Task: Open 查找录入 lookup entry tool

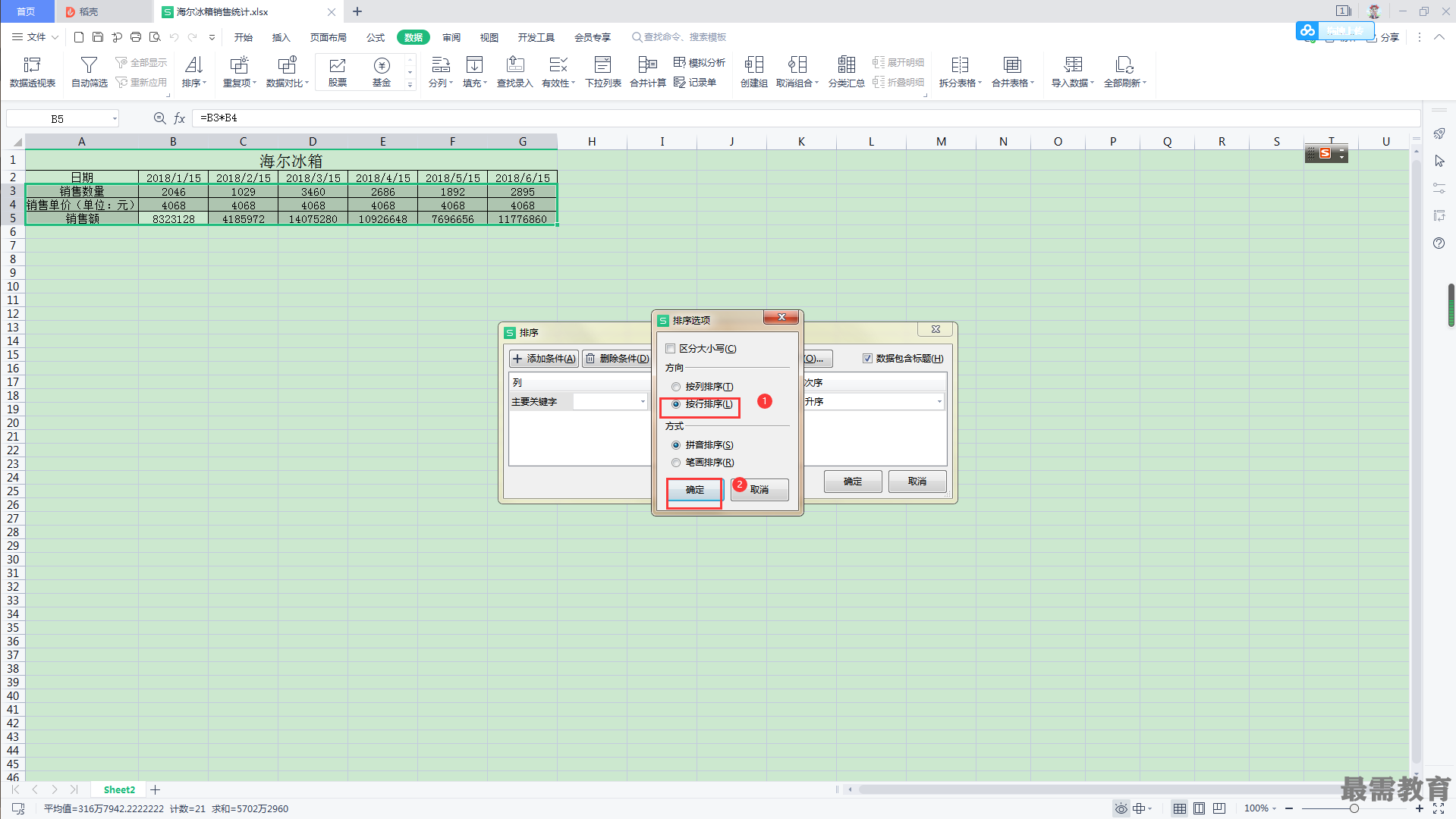Action: point(515,72)
